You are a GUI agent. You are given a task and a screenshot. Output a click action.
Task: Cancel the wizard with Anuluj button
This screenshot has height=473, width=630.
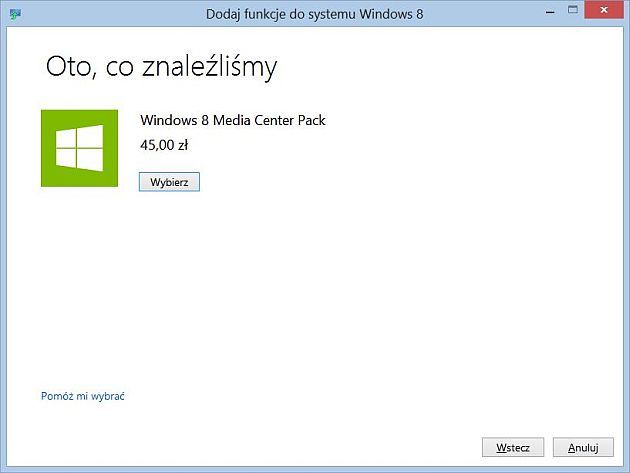[x=583, y=447]
